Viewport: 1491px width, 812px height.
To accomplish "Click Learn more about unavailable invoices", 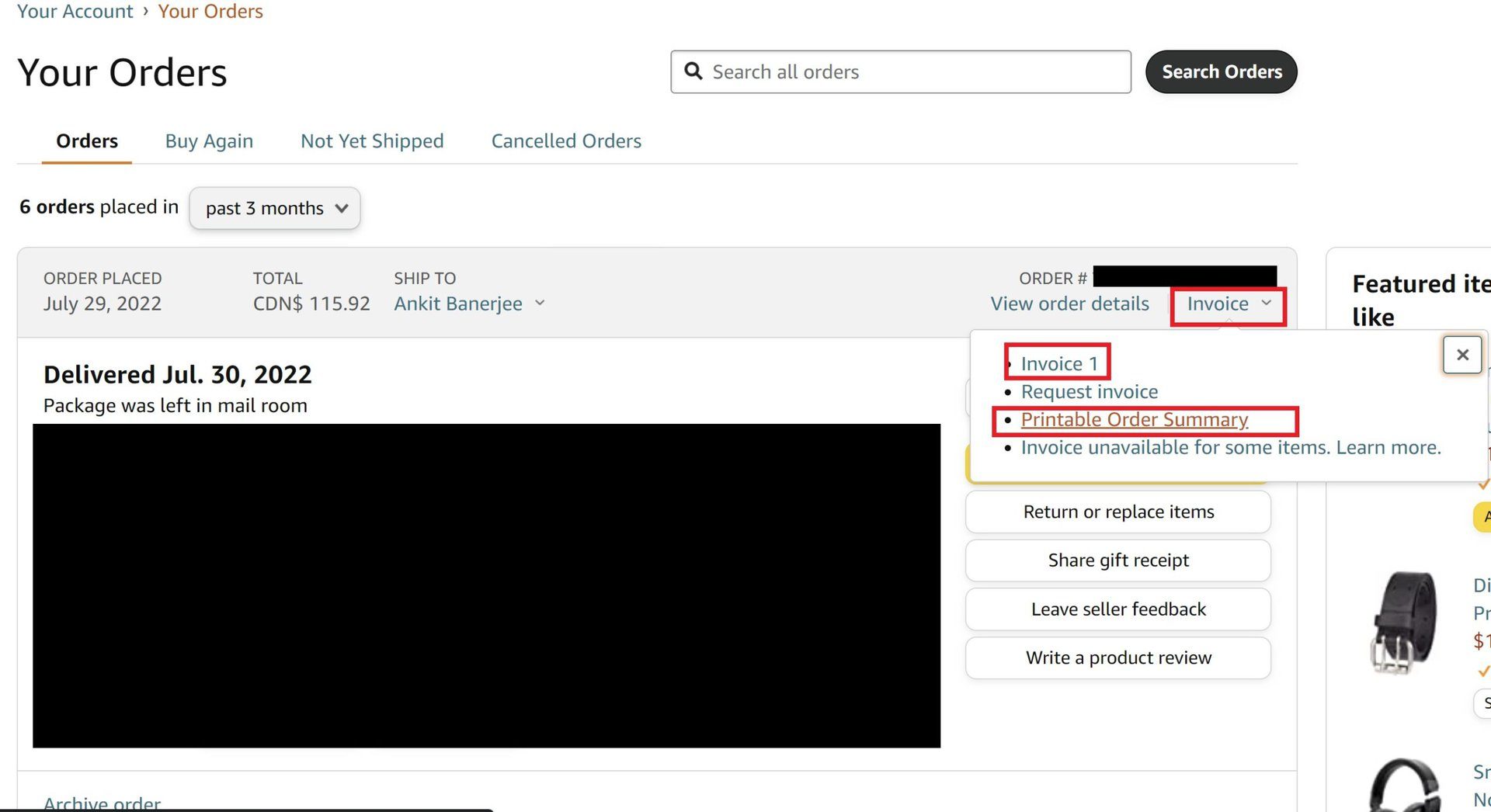I will (x=1388, y=447).
